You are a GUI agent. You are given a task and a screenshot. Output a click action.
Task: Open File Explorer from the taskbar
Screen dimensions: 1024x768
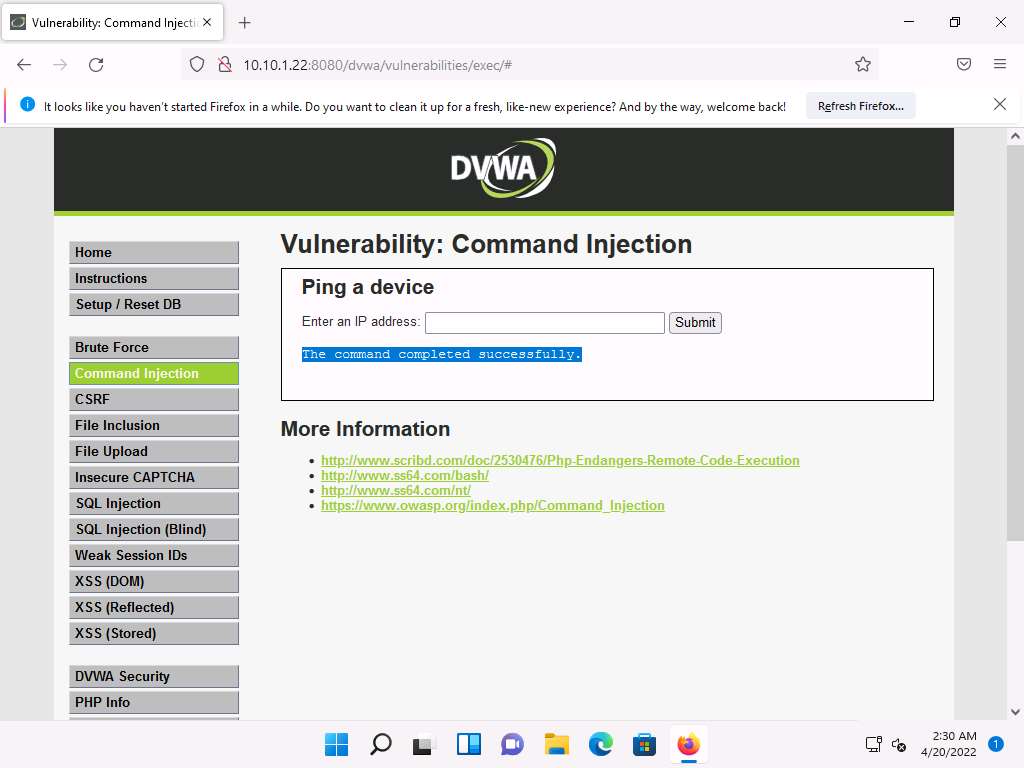(x=556, y=744)
